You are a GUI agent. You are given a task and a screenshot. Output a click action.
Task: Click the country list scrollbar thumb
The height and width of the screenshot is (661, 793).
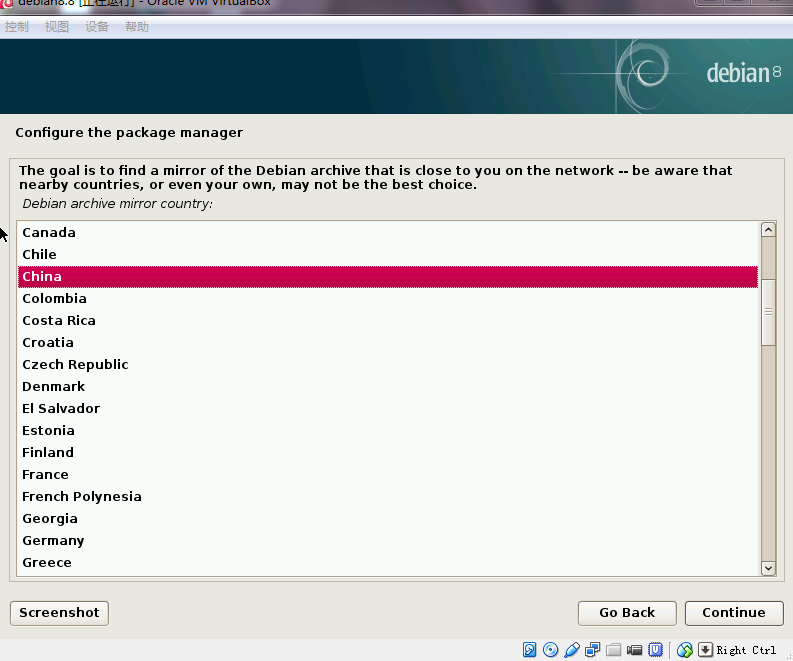768,311
